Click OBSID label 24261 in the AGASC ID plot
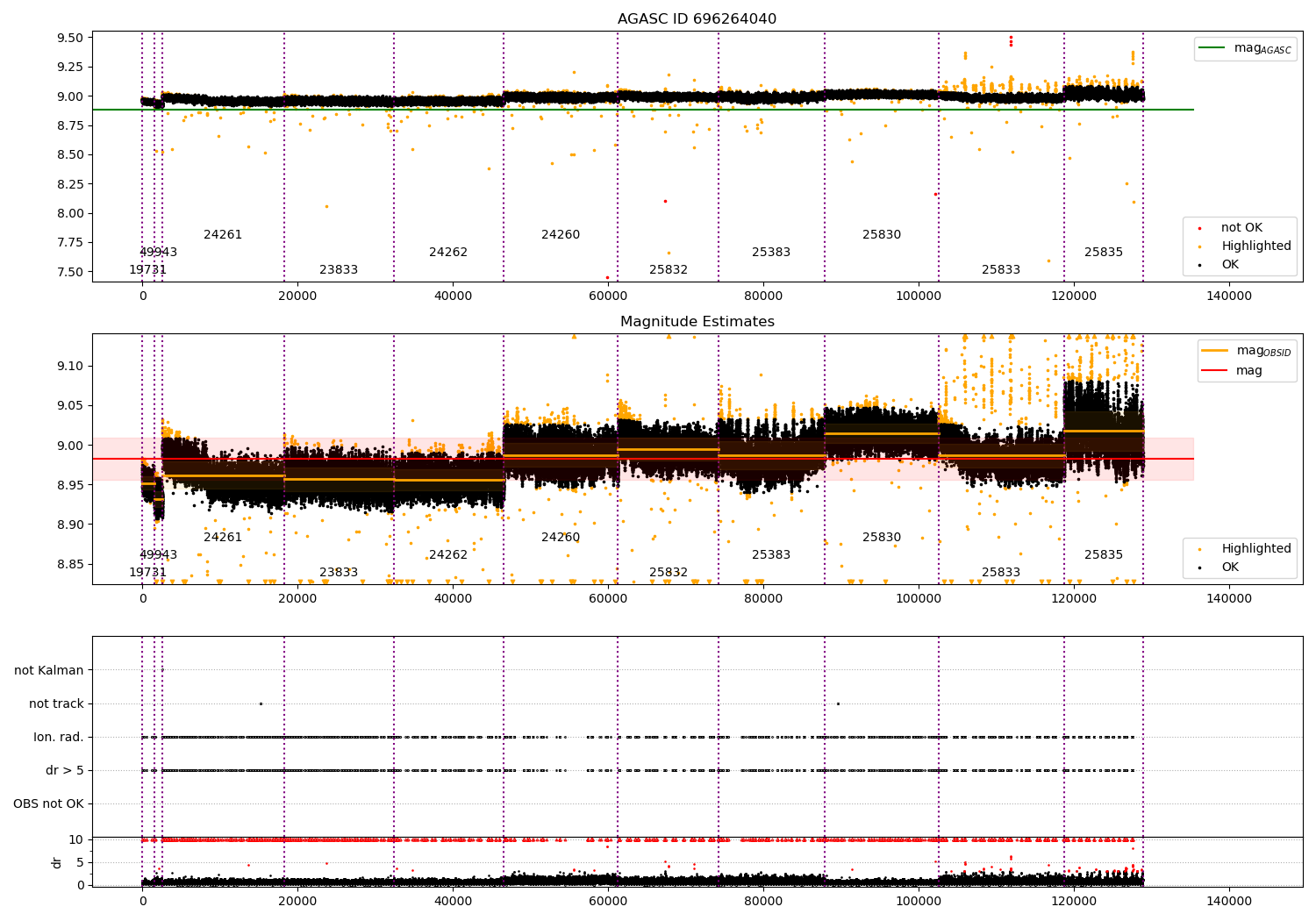 pos(223,235)
